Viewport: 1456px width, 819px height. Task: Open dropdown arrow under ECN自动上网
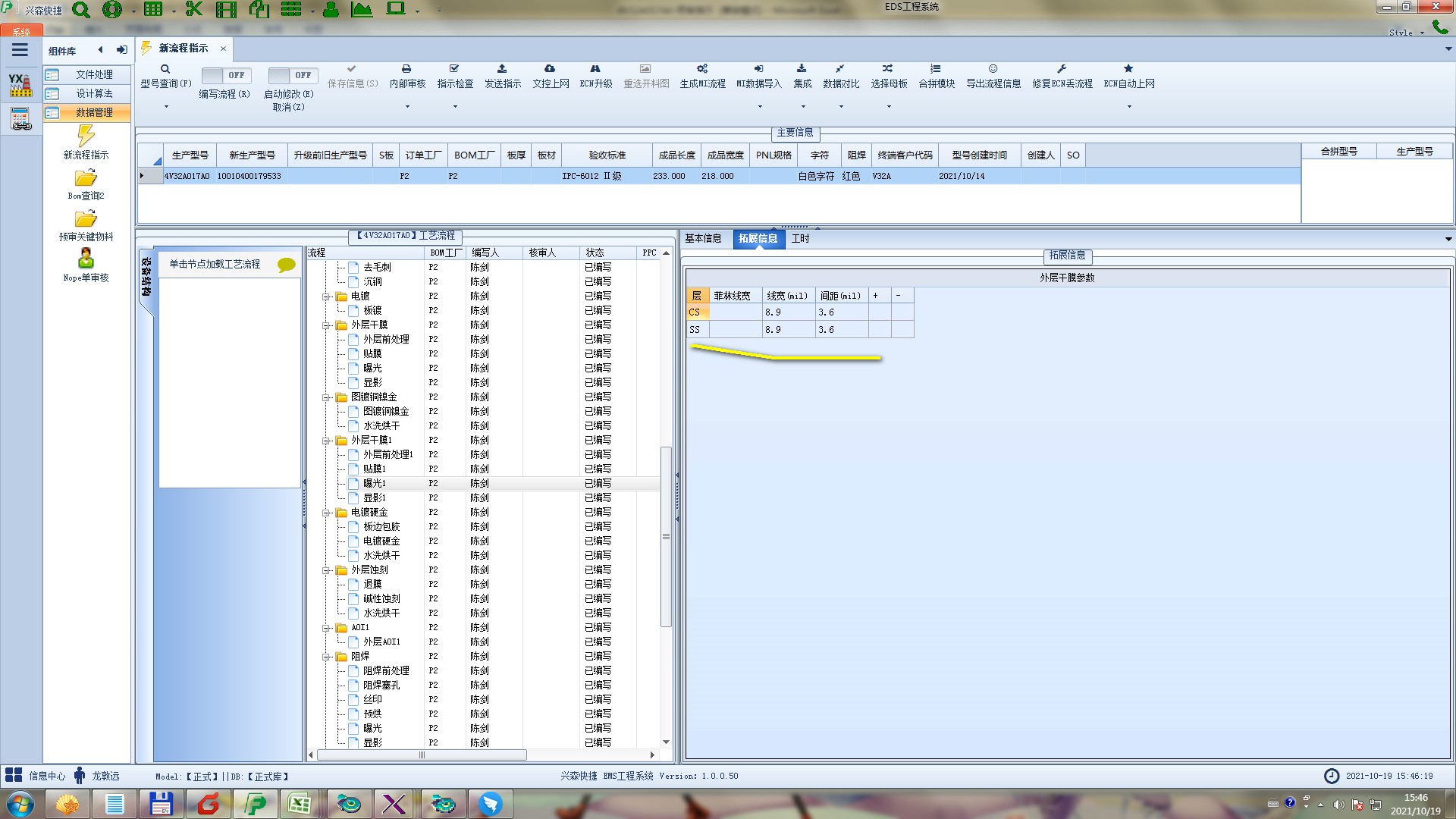[x=1129, y=107]
